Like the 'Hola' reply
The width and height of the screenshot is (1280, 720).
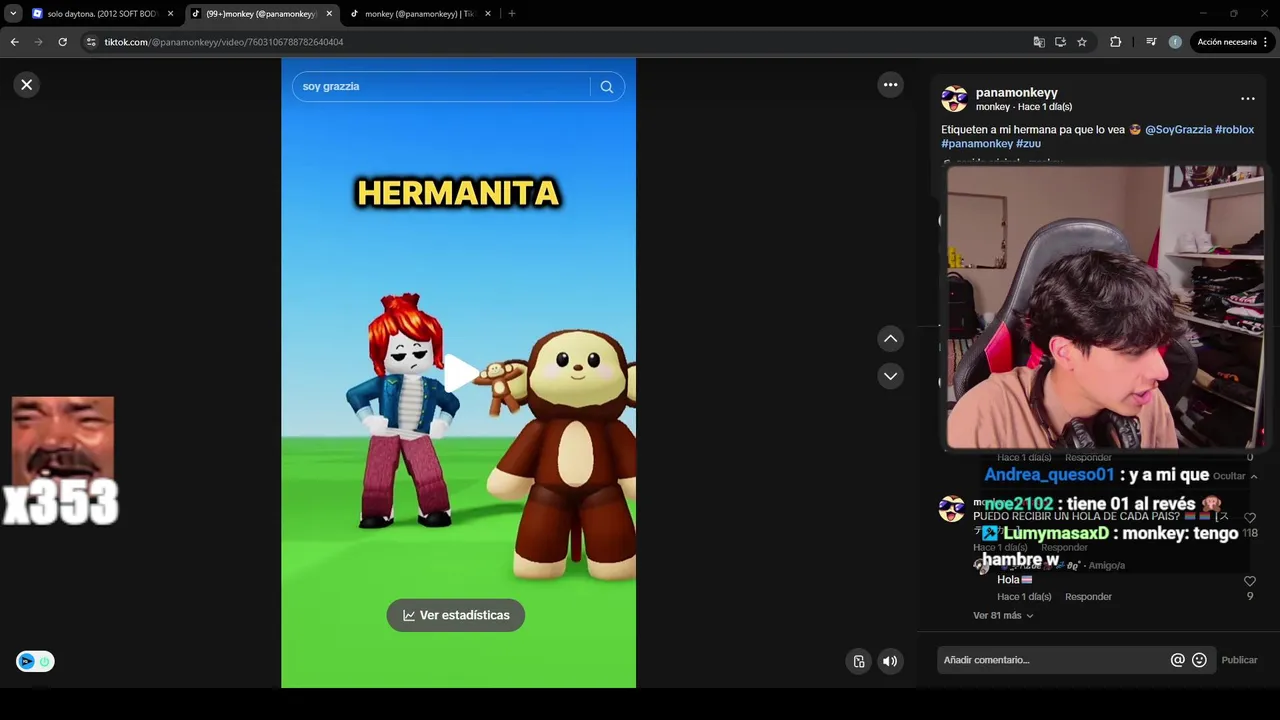pyautogui.click(x=1249, y=581)
